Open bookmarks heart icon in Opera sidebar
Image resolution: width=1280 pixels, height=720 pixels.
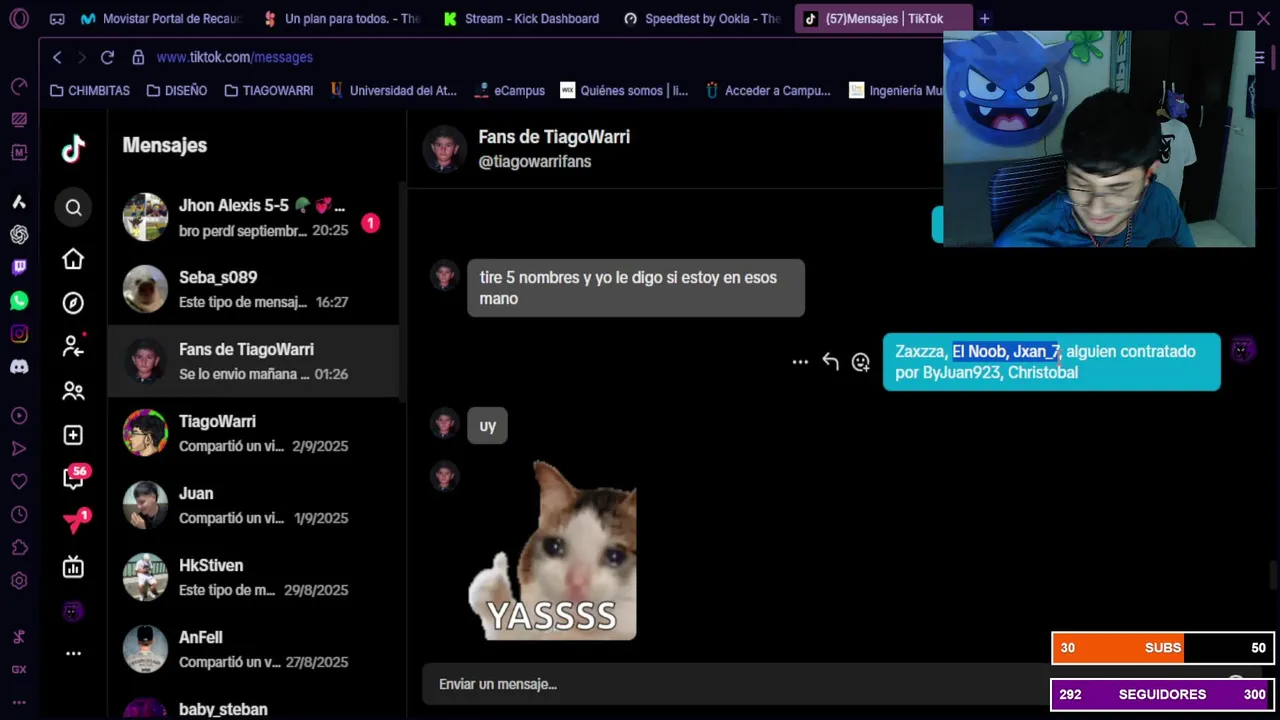pos(19,481)
